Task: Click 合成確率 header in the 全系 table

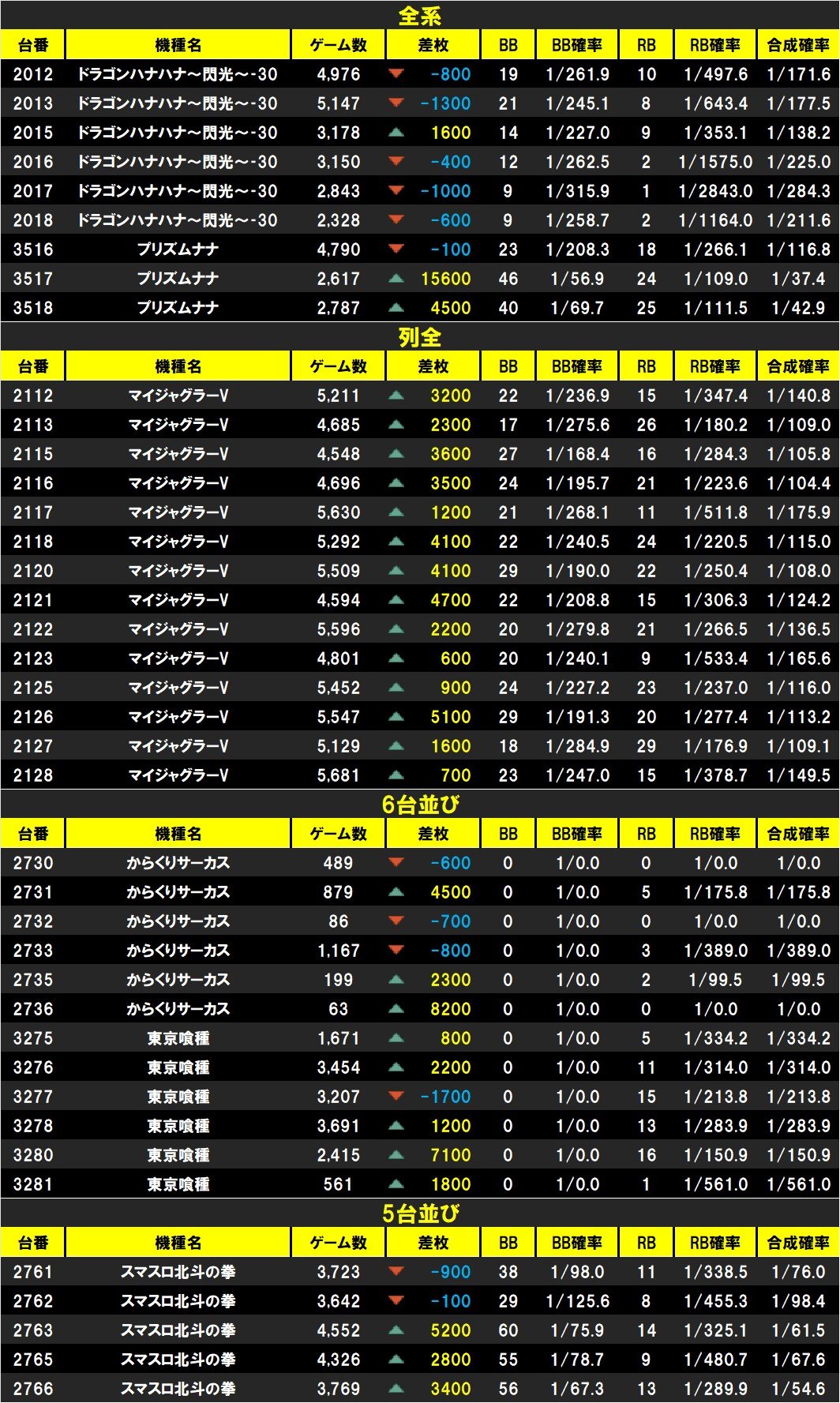Action: tap(798, 45)
